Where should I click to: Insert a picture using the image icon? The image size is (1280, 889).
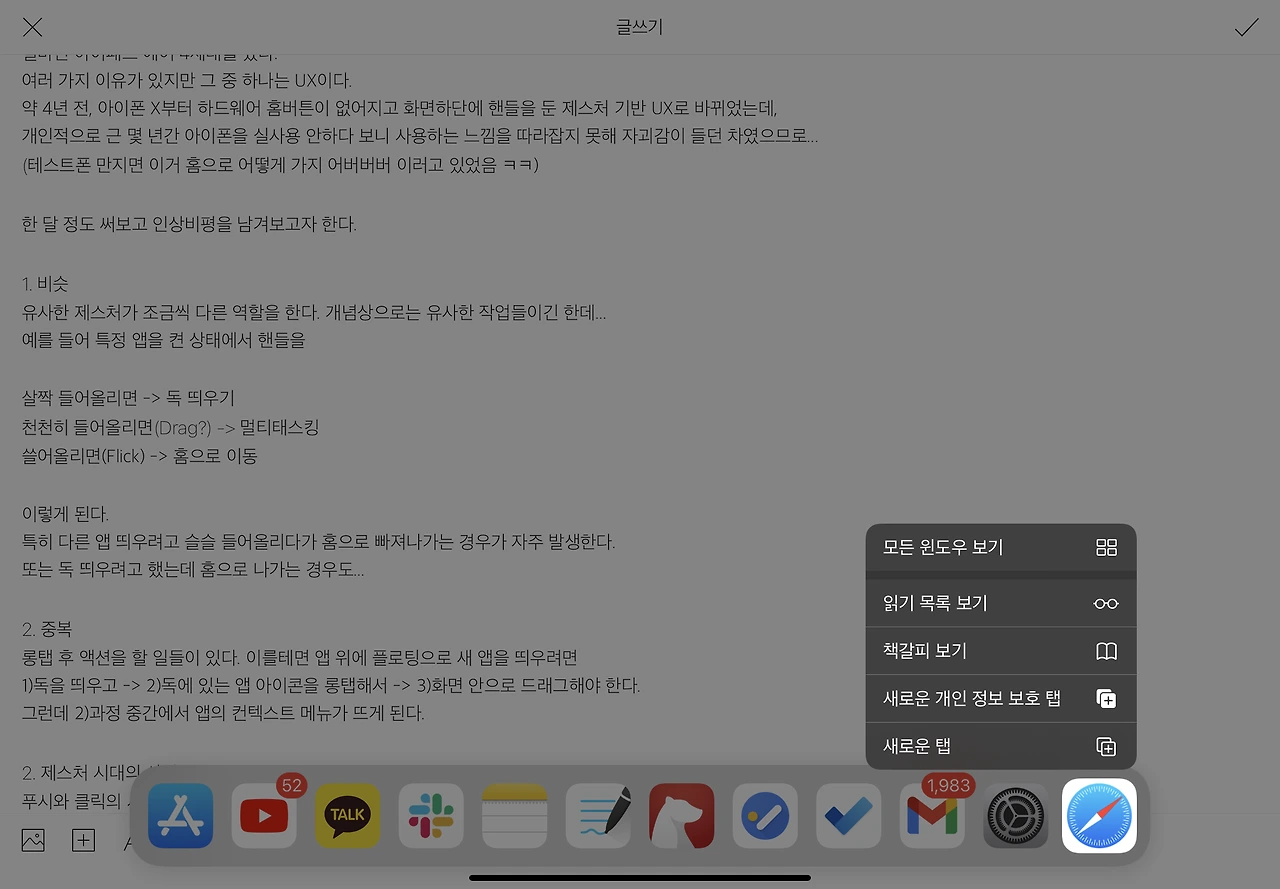(33, 841)
